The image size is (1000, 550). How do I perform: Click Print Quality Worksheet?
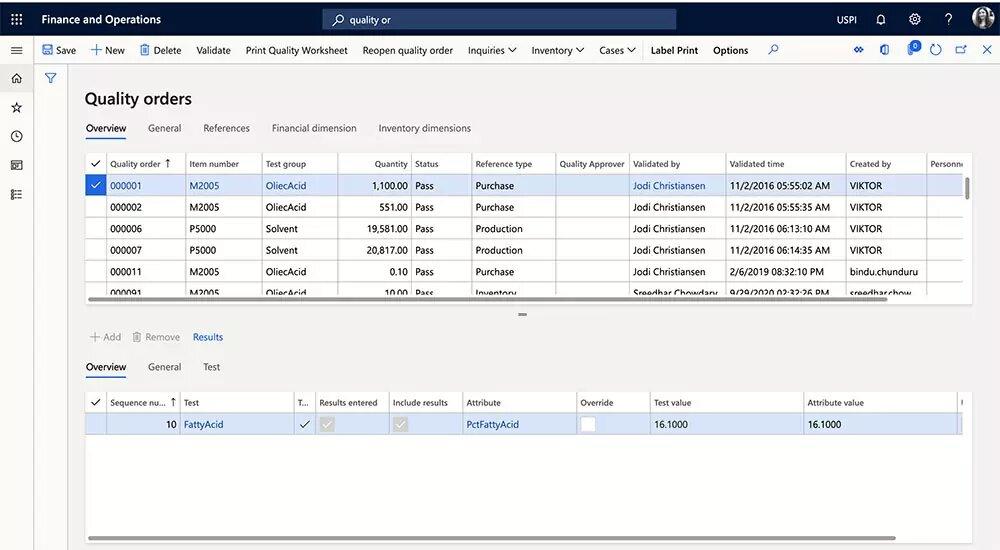pos(297,50)
